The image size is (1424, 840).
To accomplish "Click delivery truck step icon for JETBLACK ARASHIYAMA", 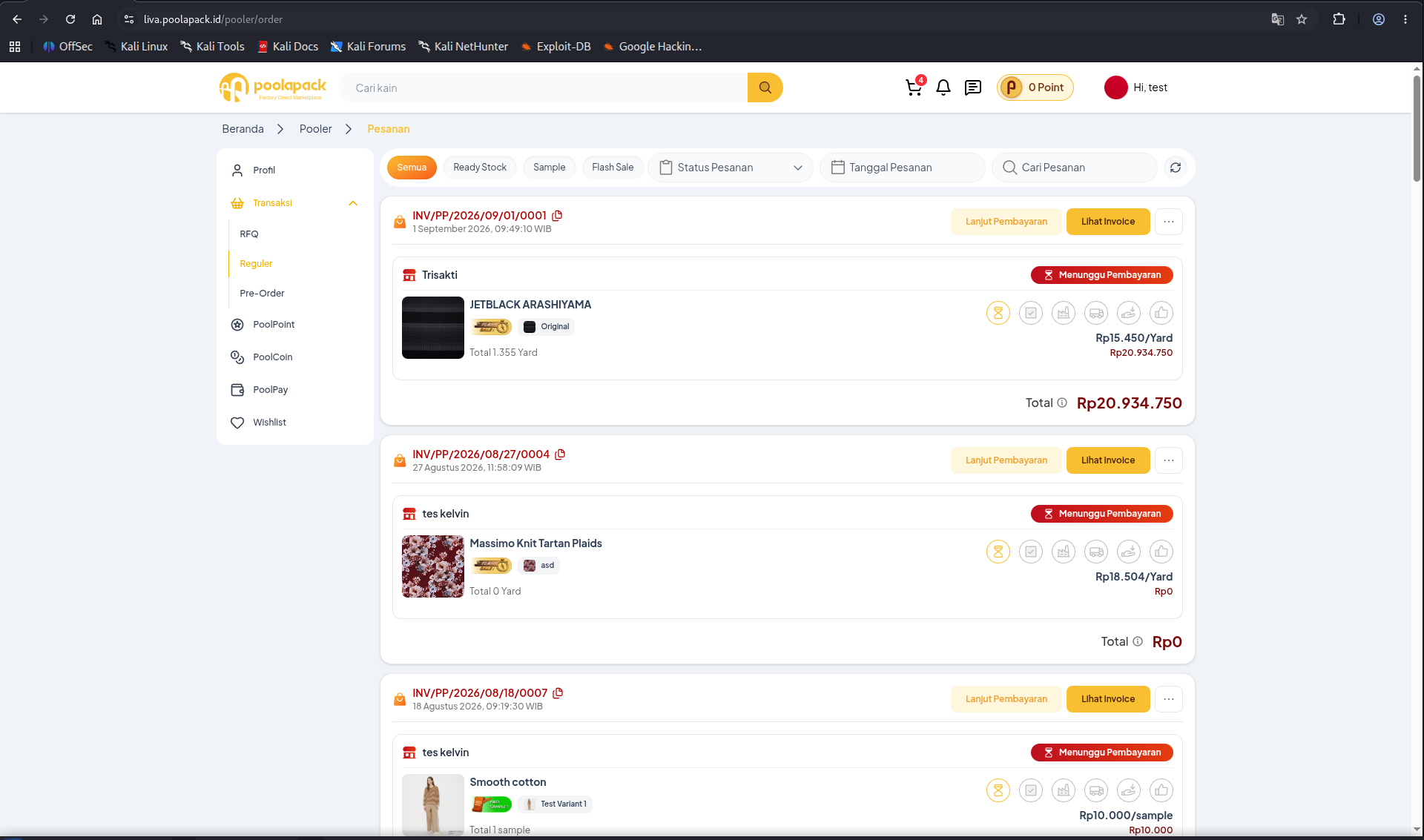I will (x=1096, y=313).
